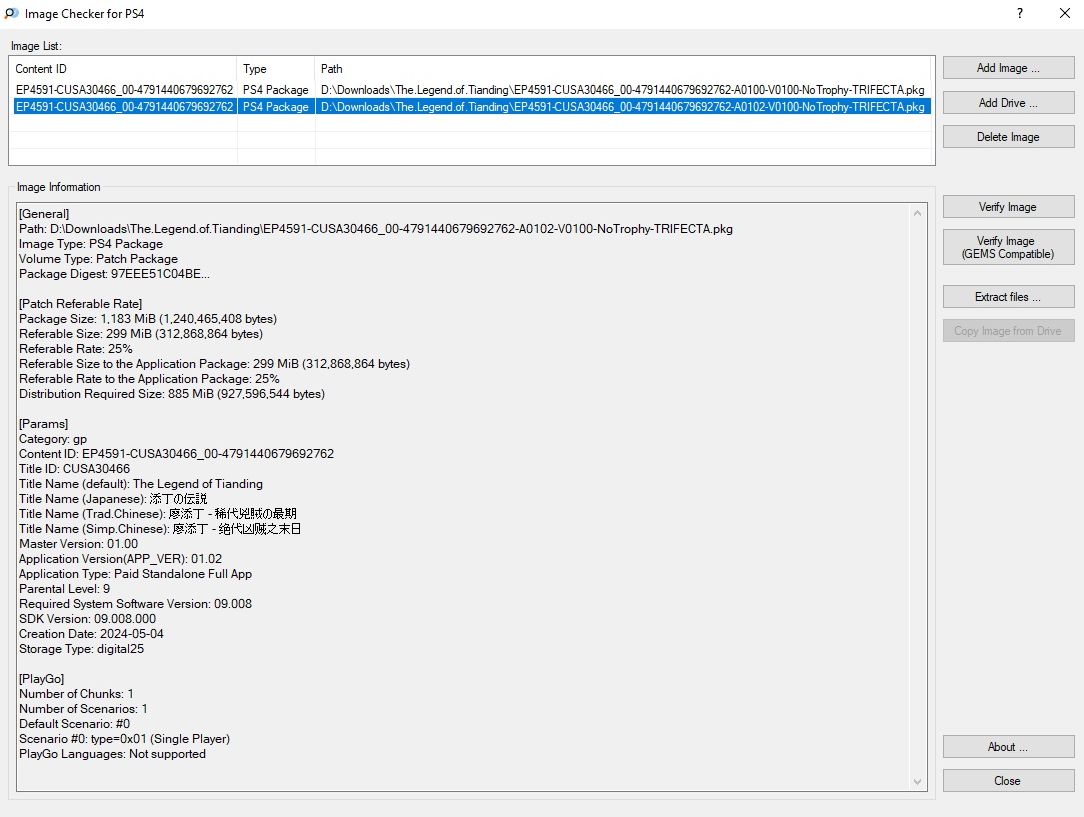Click Referable Size to the Application Package line

(214, 364)
